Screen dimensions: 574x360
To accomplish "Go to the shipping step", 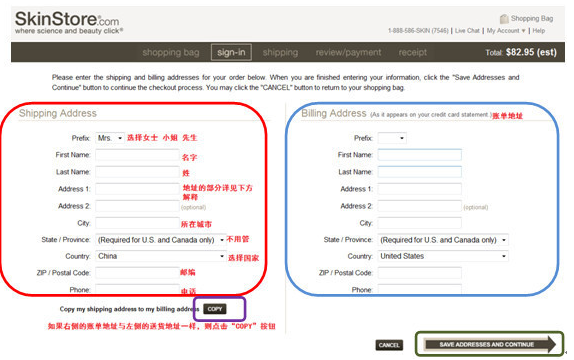I will pos(280,52).
